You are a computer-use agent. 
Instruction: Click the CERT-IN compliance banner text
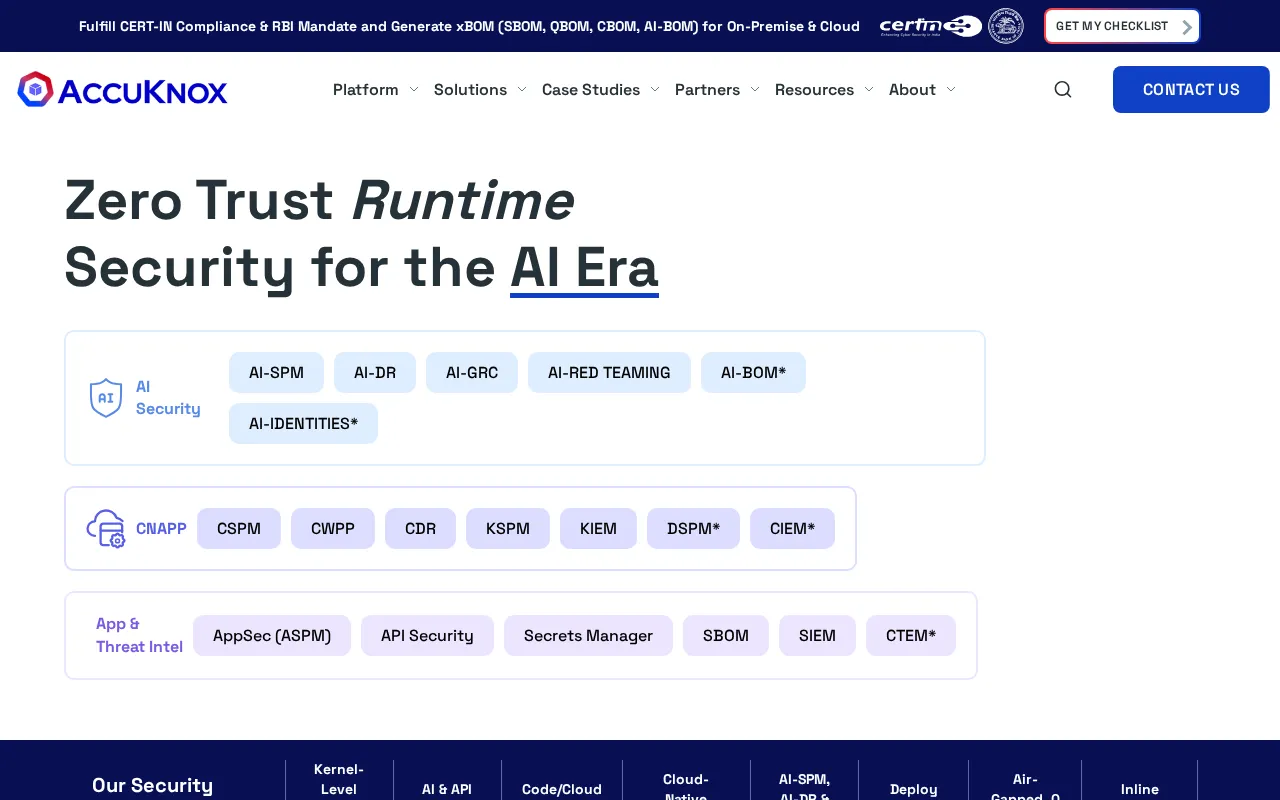(469, 26)
